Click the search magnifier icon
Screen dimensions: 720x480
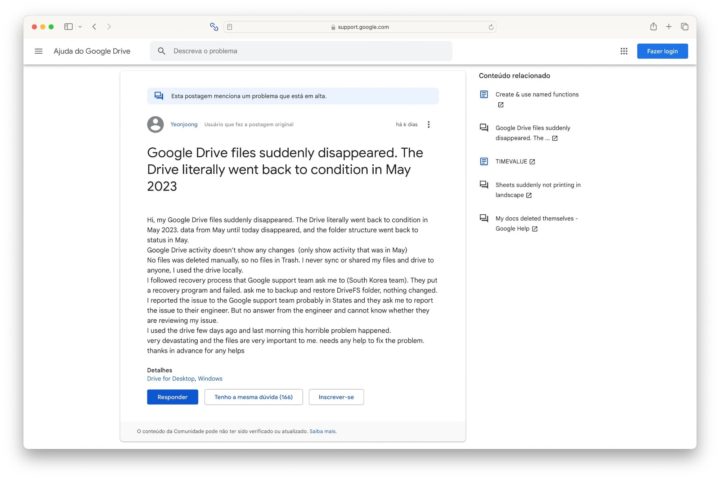click(x=161, y=51)
